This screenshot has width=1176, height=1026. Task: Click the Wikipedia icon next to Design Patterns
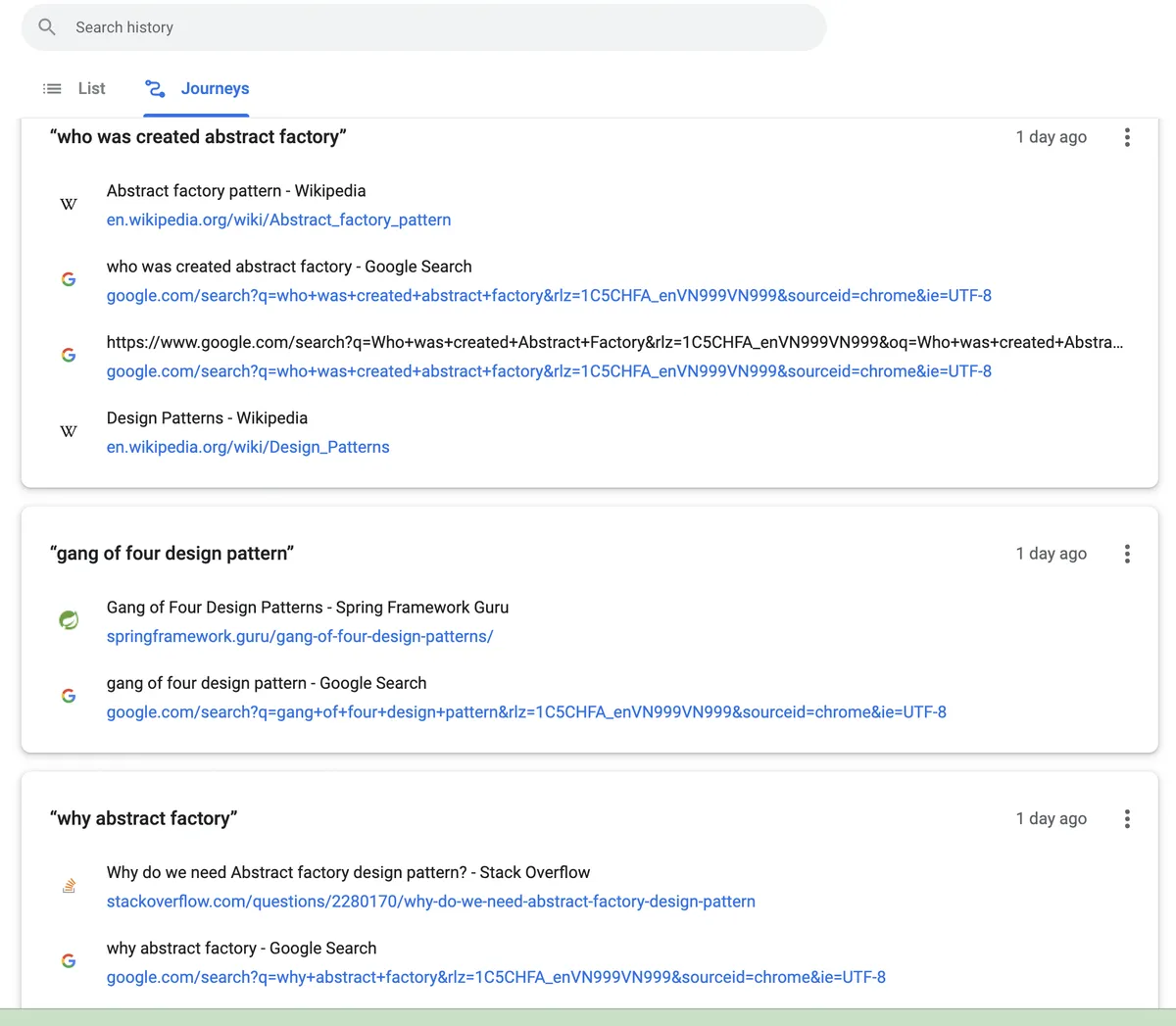click(69, 431)
